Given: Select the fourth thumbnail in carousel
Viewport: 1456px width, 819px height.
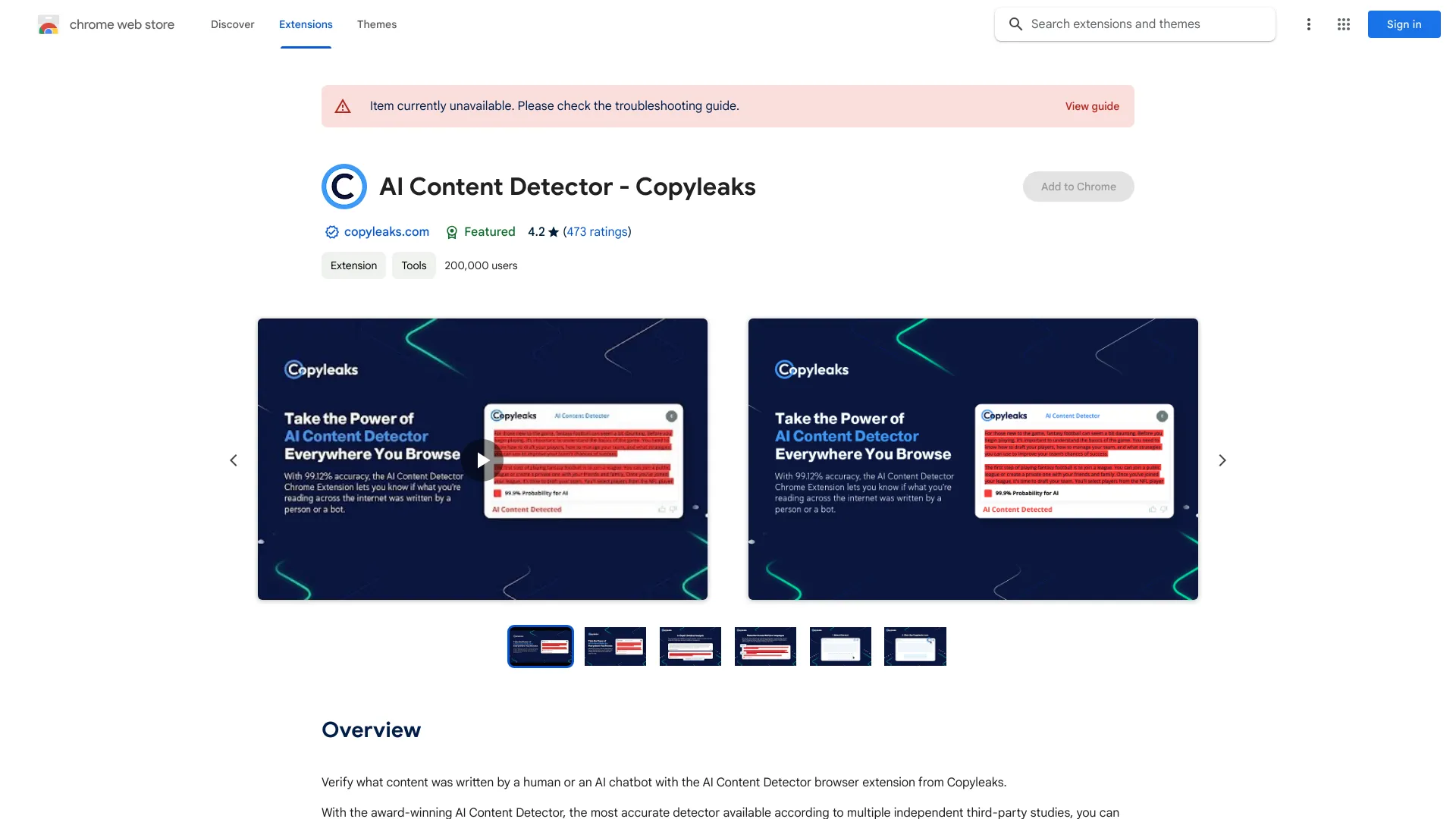Looking at the screenshot, I should [x=764, y=646].
